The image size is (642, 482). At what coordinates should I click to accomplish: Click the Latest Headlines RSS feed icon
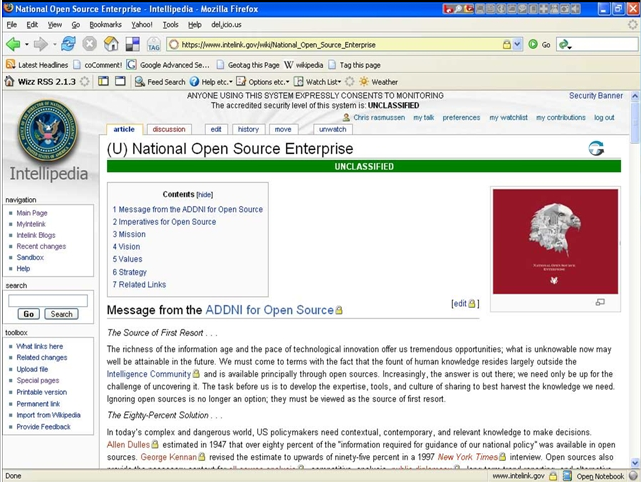coord(10,65)
